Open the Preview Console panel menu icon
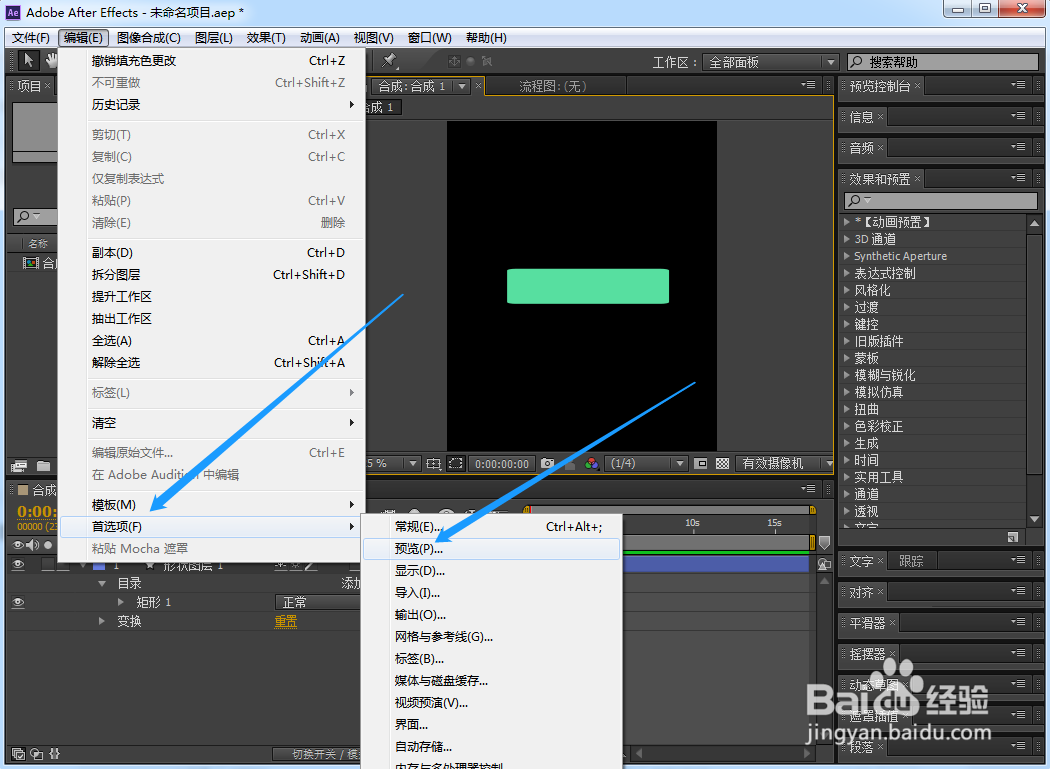This screenshot has width=1050, height=769. coord(1018,85)
